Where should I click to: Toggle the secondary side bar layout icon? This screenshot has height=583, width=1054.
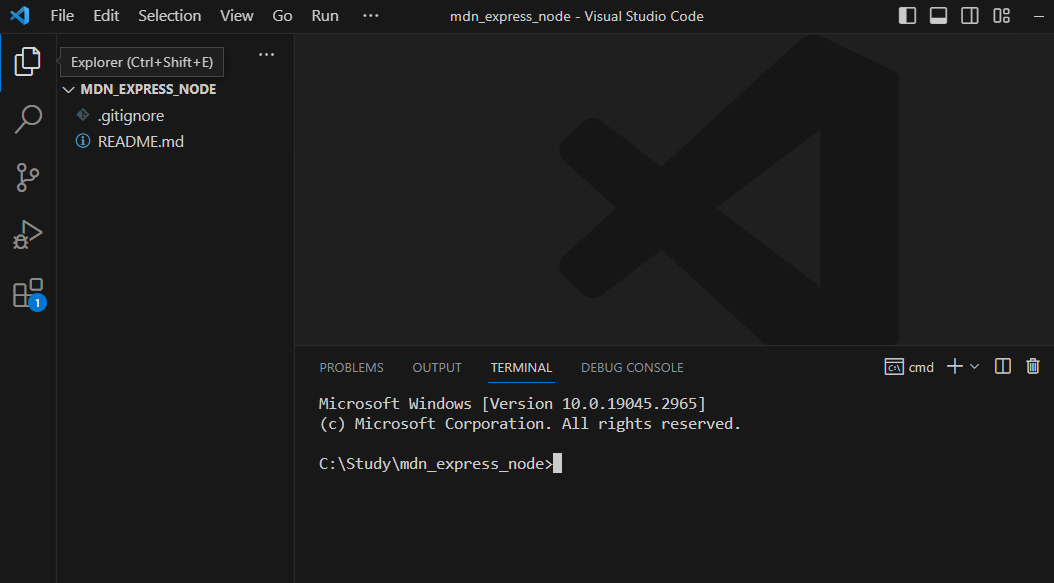click(970, 15)
